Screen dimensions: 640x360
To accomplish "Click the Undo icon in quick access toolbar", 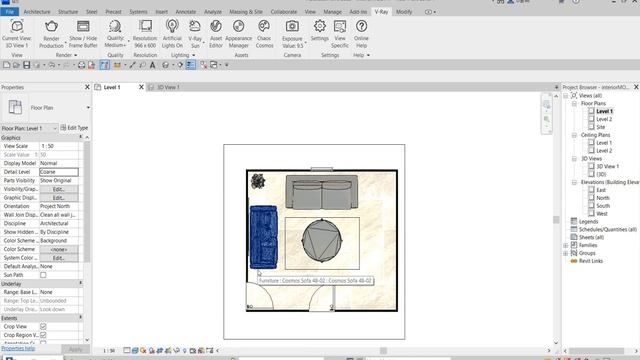I will (51, 65).
